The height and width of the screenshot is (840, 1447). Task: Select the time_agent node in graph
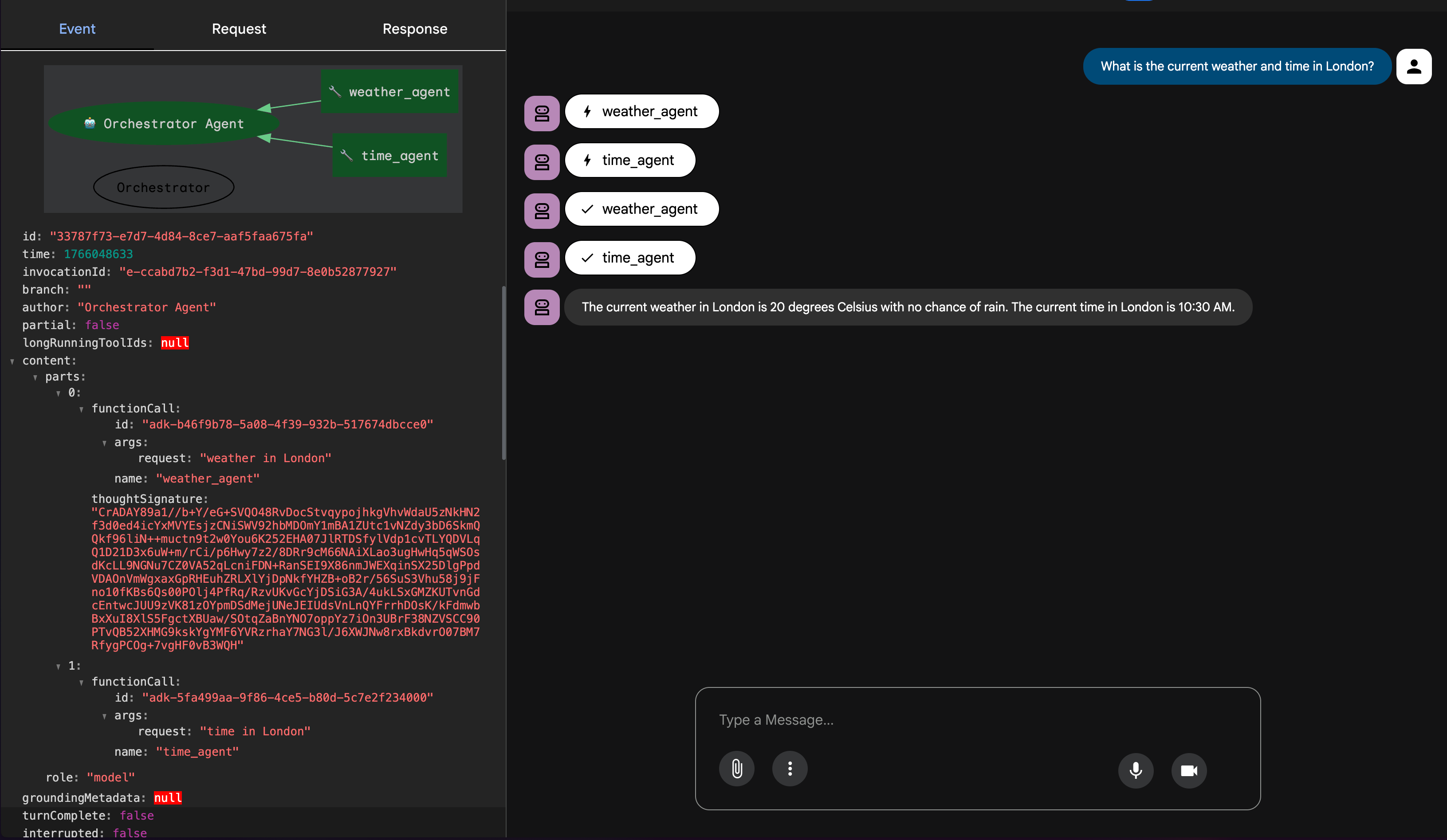point(390,155)
